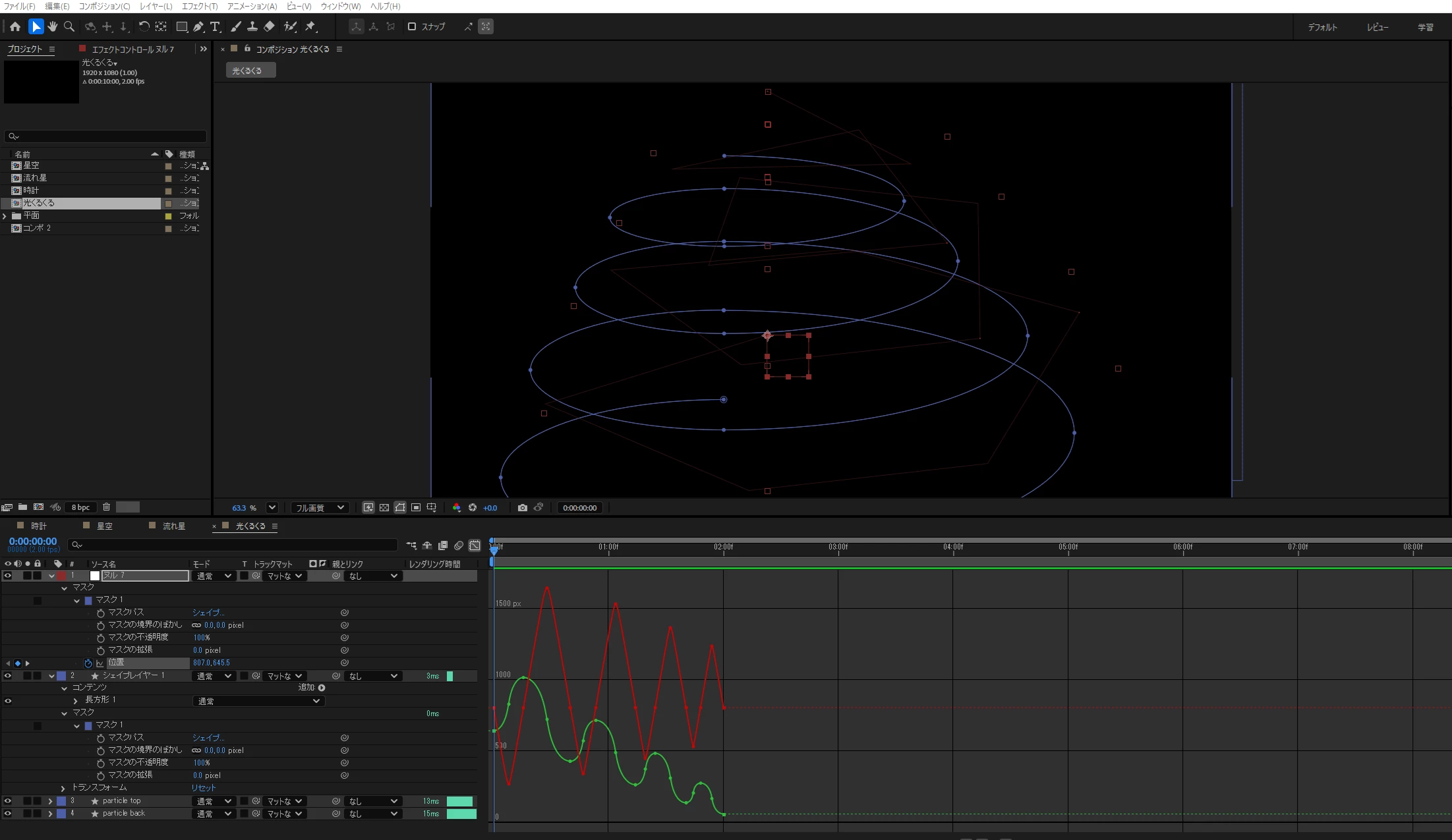The height and width of the screenshot is (840, 1452).
Task: Click the snapshot camera icon in viewer
Action: coord(522,507)
